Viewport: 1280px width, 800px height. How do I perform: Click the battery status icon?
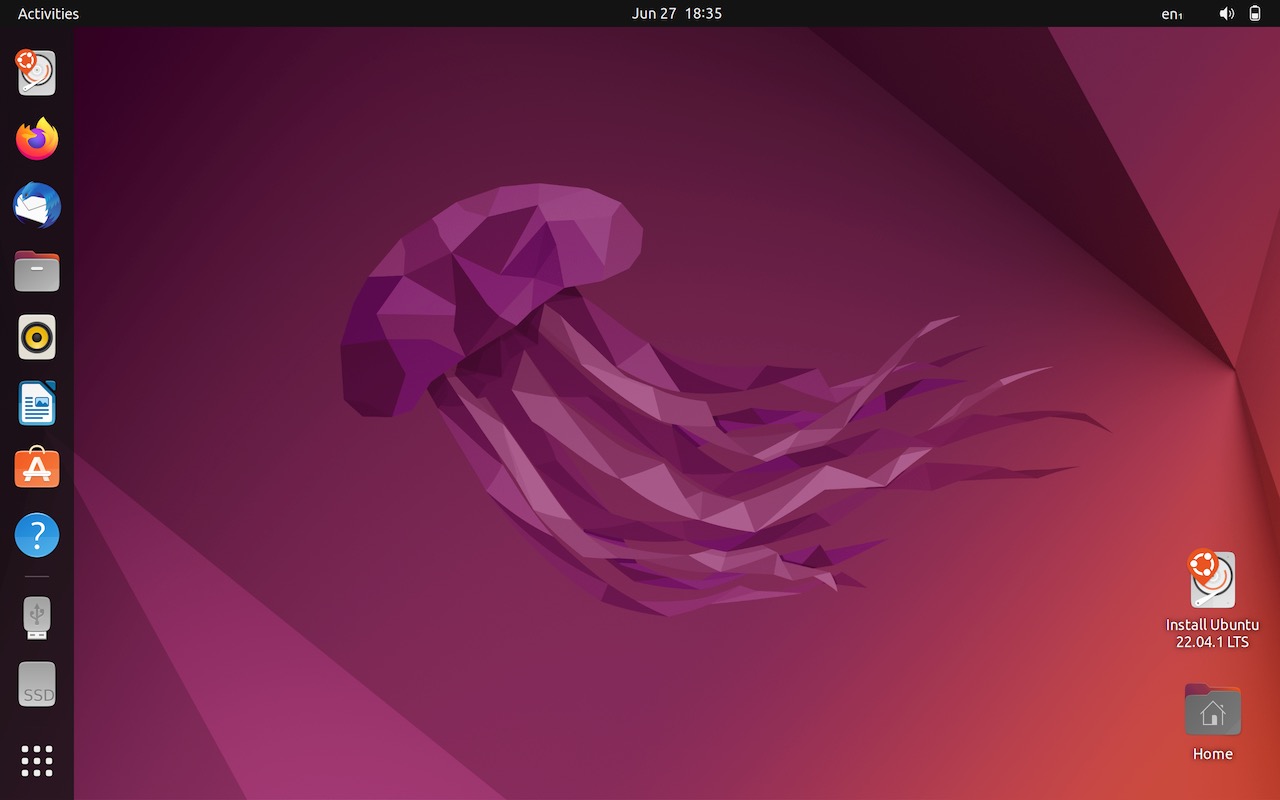1256,14
